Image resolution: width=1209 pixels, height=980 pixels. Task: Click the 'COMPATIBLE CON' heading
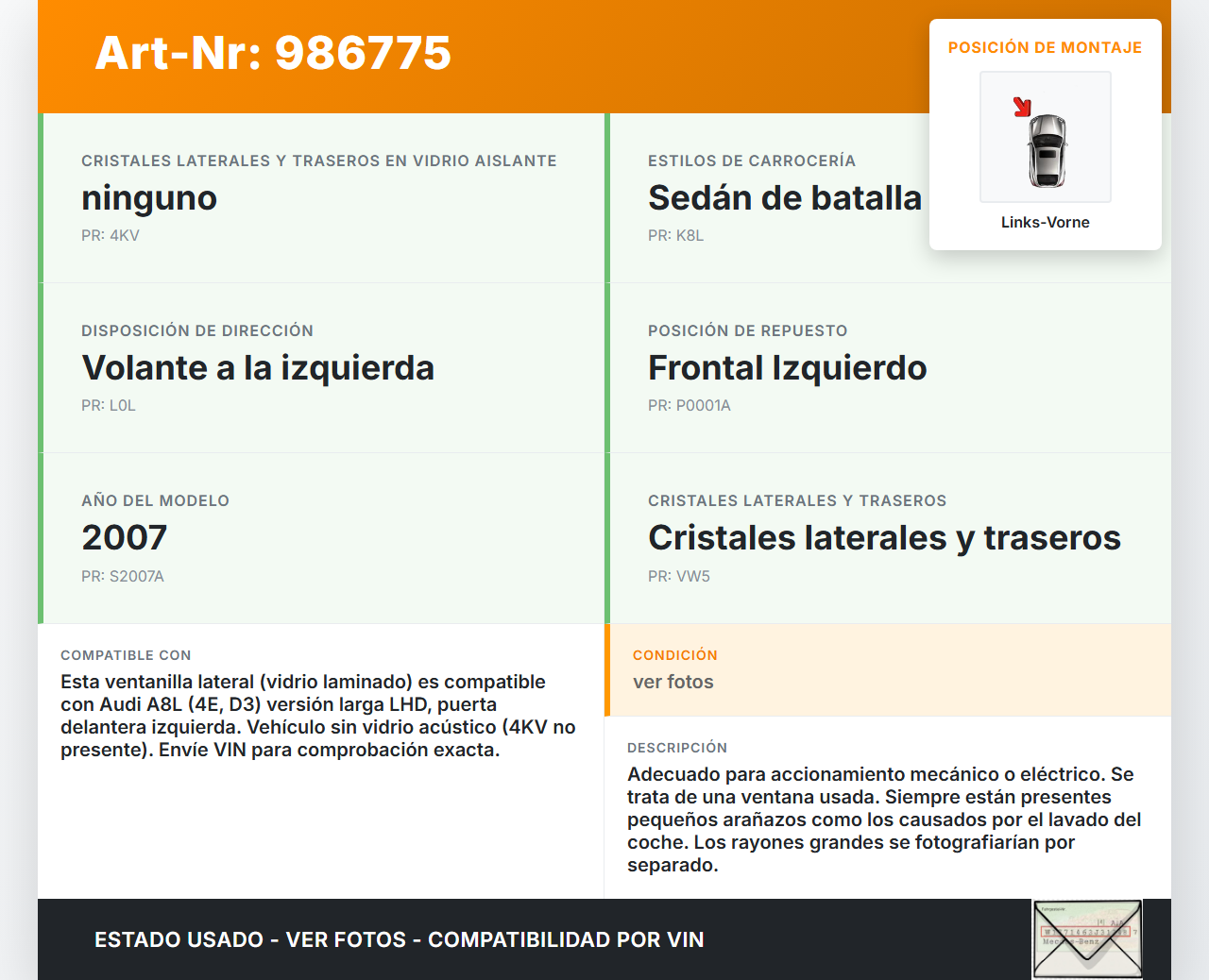click(x=126, y=655)
